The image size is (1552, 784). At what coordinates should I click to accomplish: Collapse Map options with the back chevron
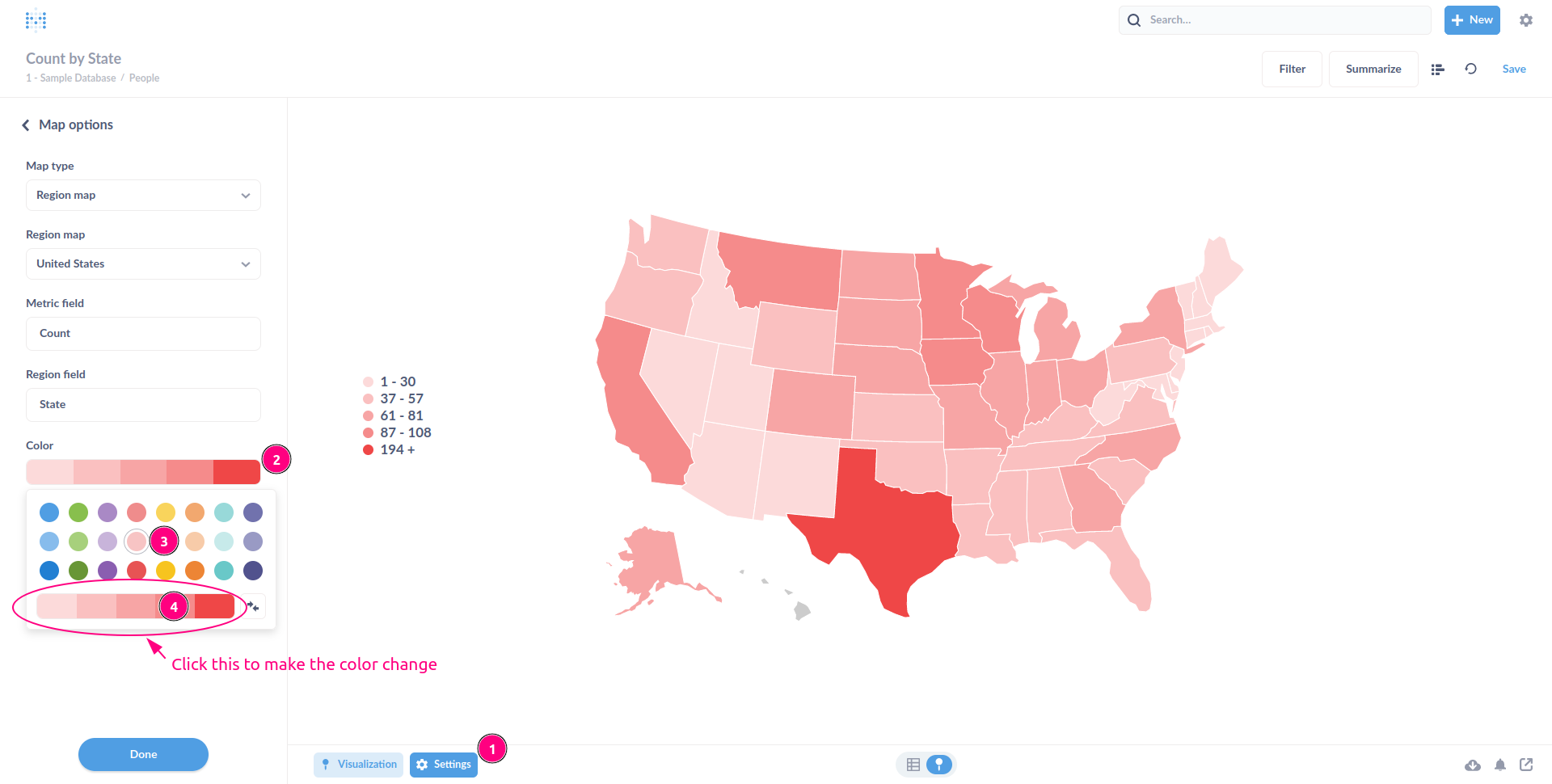[x=25, y=124]
